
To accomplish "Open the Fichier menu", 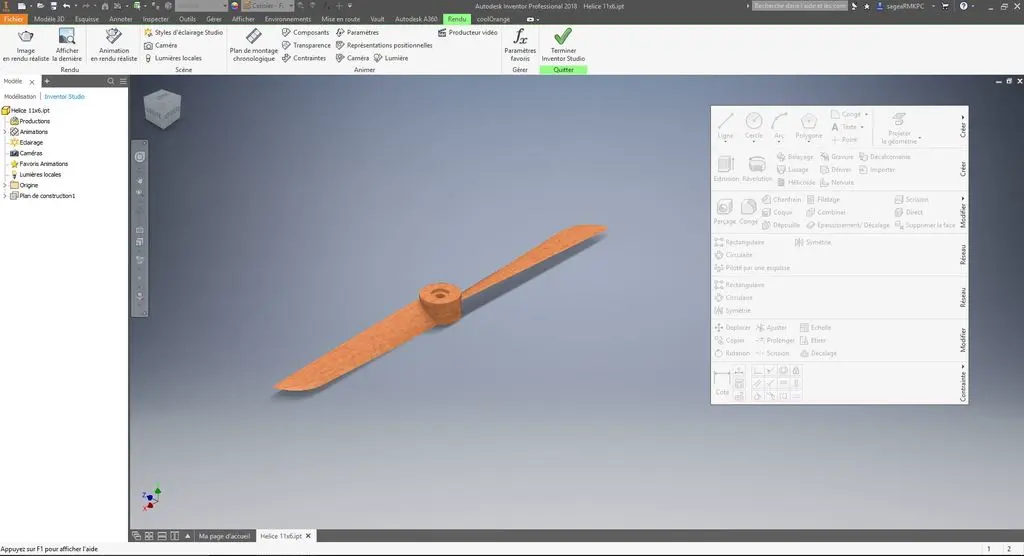I will click(x=13, y=19).
